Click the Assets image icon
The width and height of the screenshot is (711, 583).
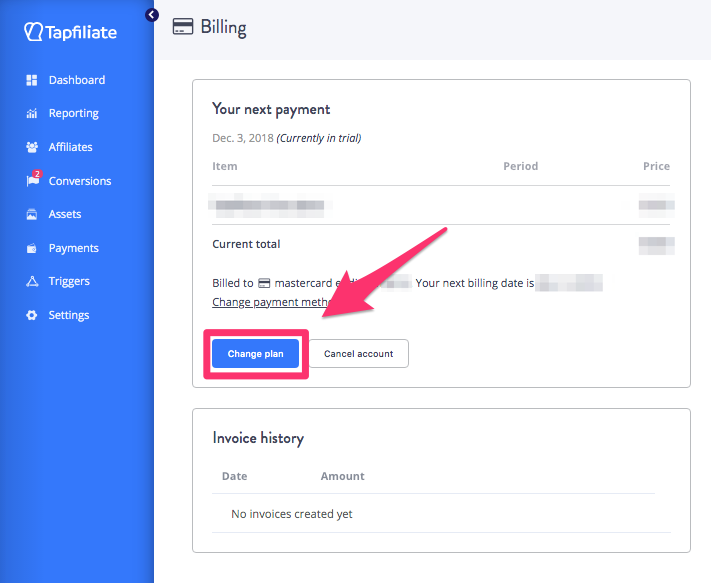[32, 214]
